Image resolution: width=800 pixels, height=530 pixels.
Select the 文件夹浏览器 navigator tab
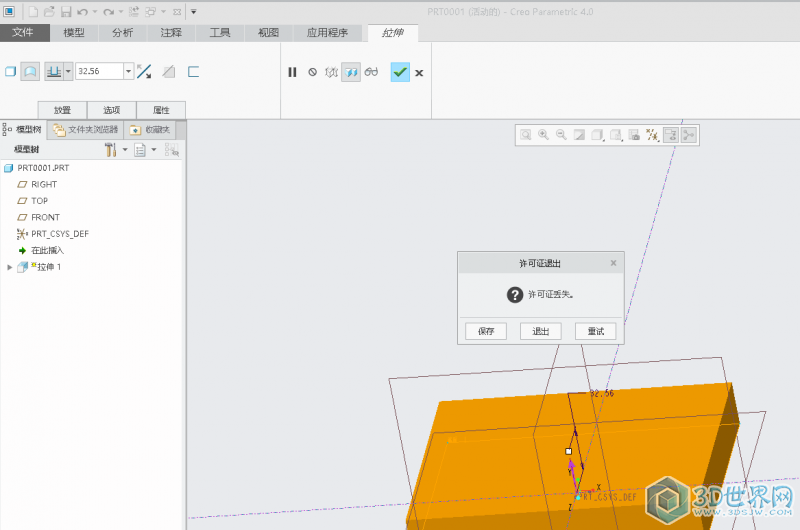tap(86, 130)
